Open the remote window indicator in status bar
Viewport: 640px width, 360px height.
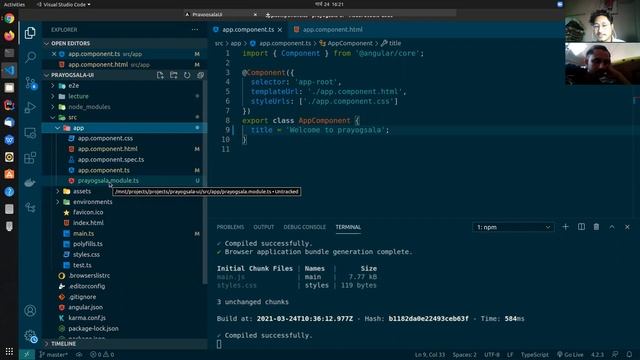tap(27, 354)
